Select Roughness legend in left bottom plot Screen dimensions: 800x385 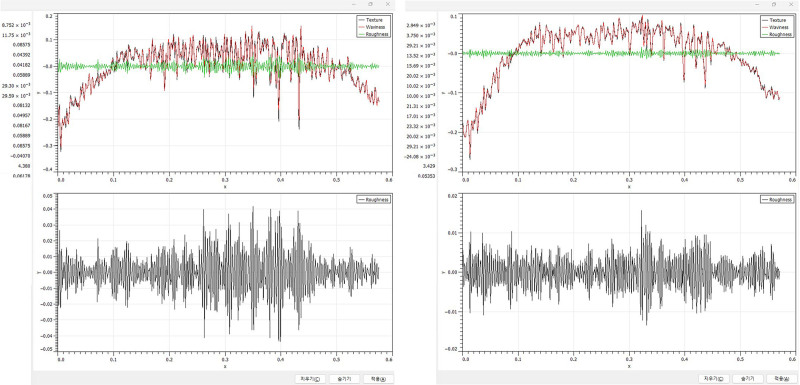click(374, 199)
